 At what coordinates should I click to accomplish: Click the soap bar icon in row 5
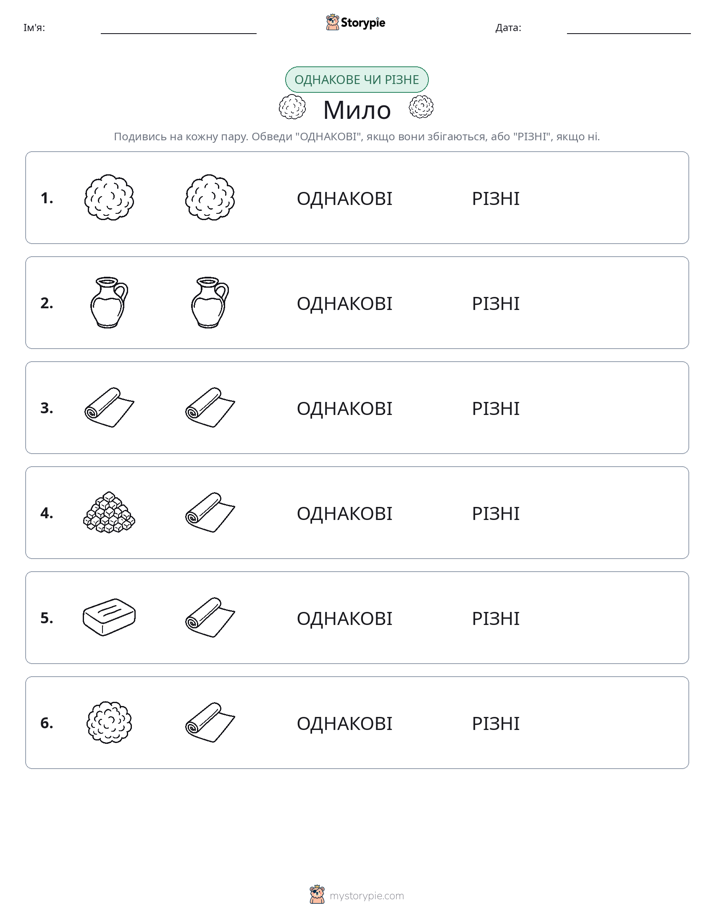pyautogui.click(x=109, y=618)
